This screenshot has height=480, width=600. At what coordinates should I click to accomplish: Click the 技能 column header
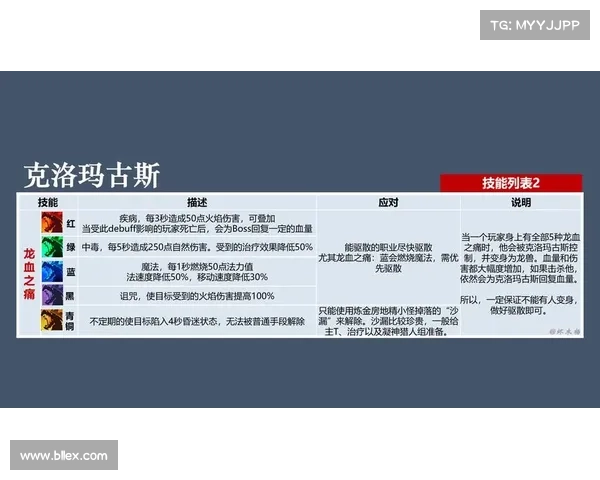(48, 201)
